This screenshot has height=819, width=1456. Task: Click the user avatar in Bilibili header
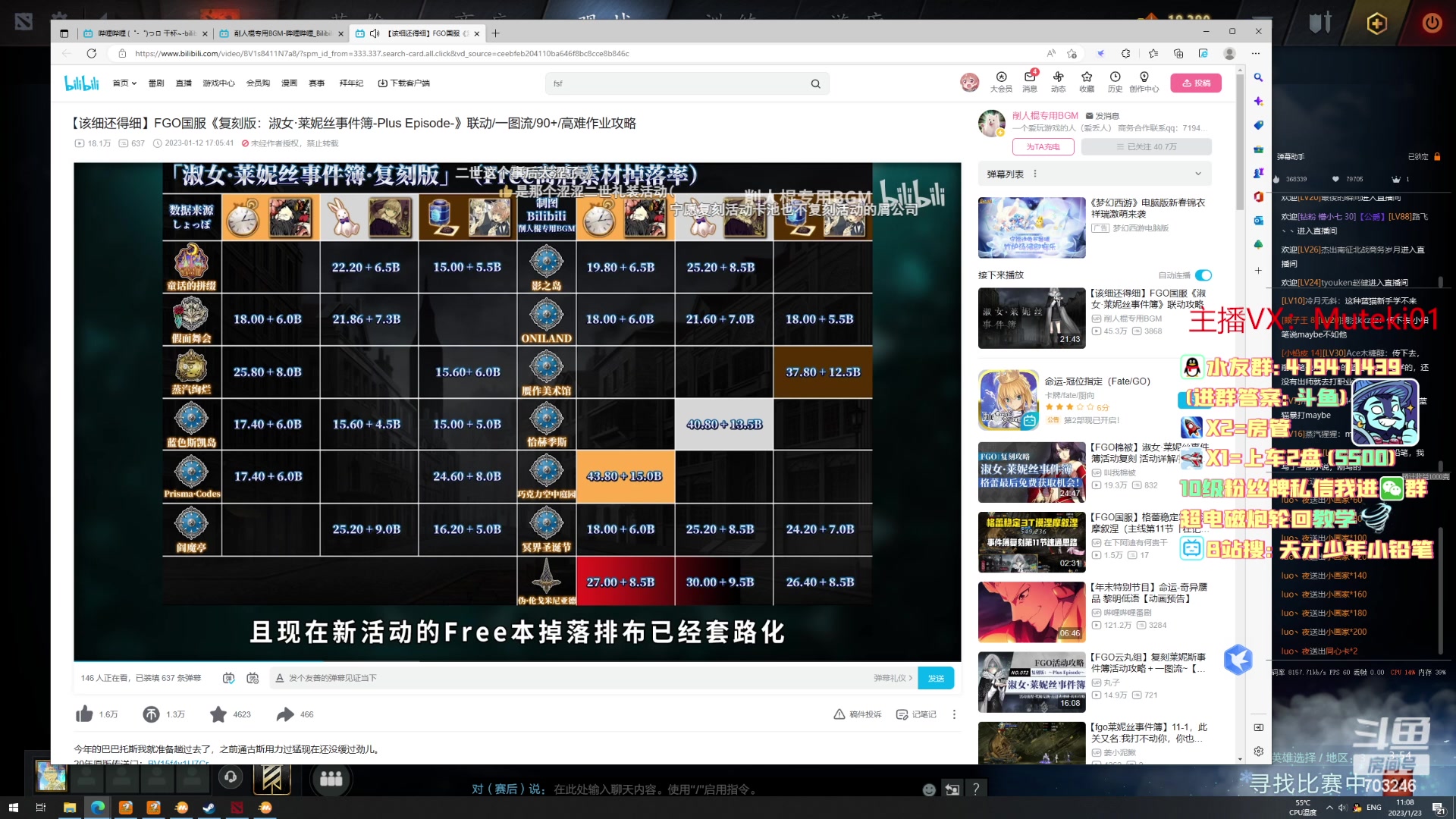click(969, 83)
